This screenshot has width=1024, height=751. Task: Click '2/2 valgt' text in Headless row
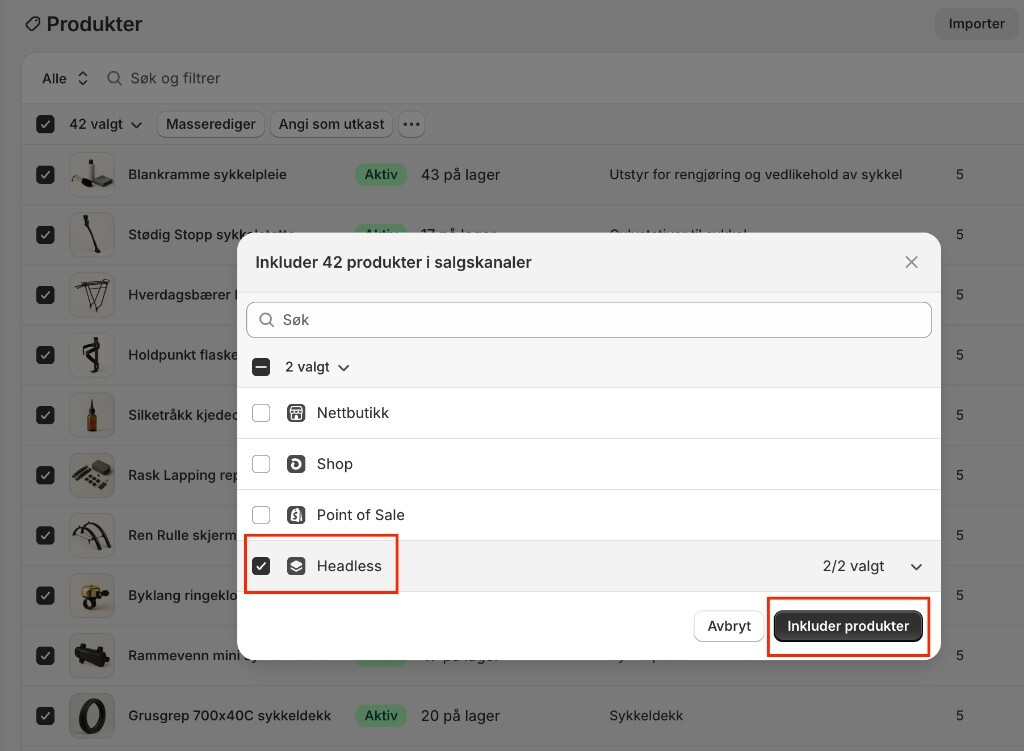pyautogui.click(x=853, y=566)
